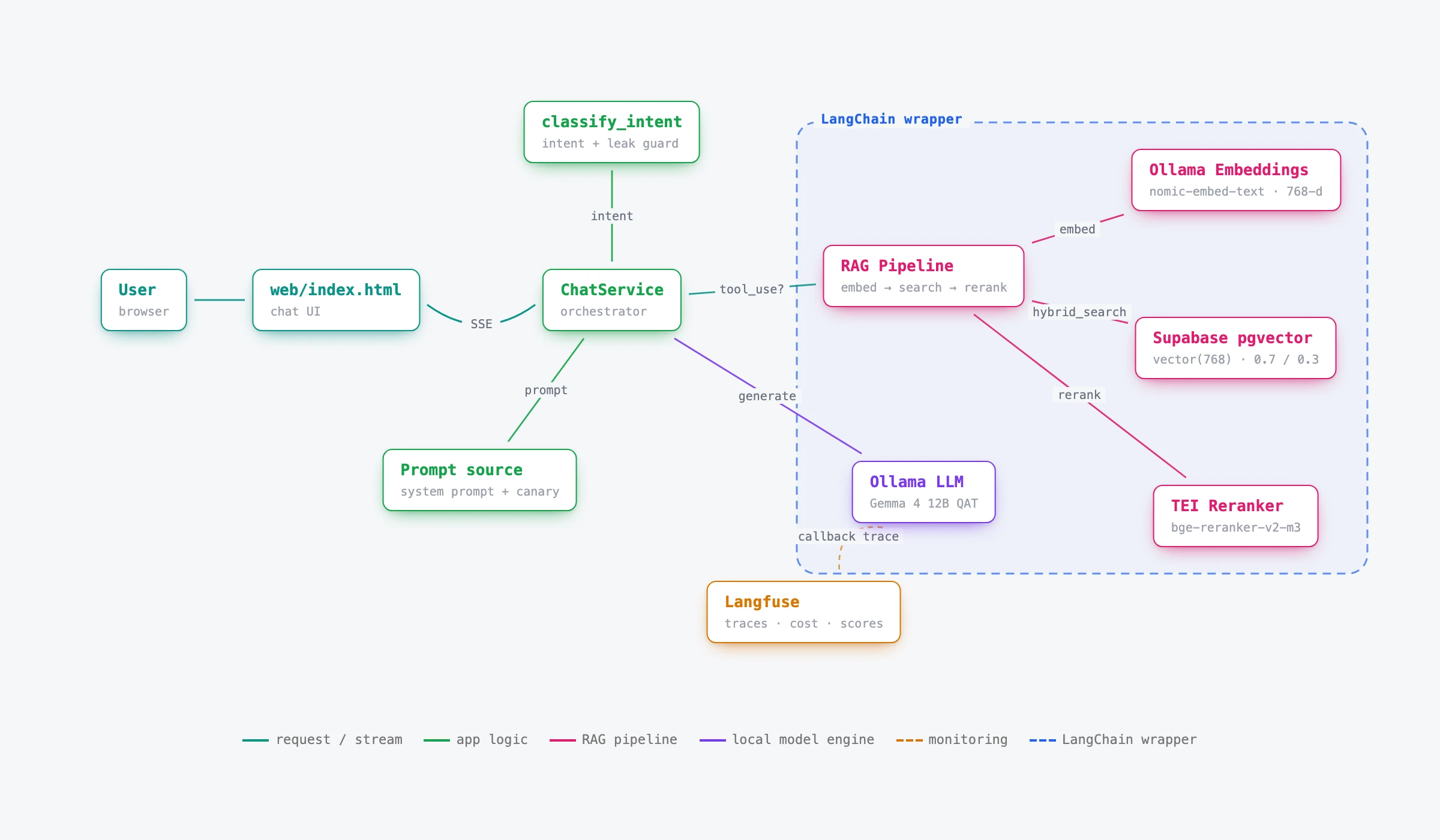Click the blue dashed LangChain legend line
1440x840 pixels.
[x=1042, y=740]
